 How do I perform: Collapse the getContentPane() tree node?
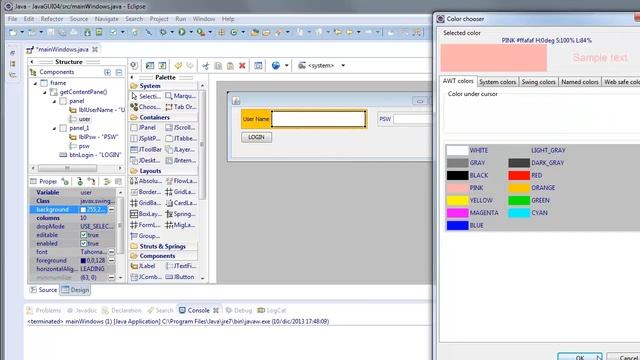(x=45, y=93)
